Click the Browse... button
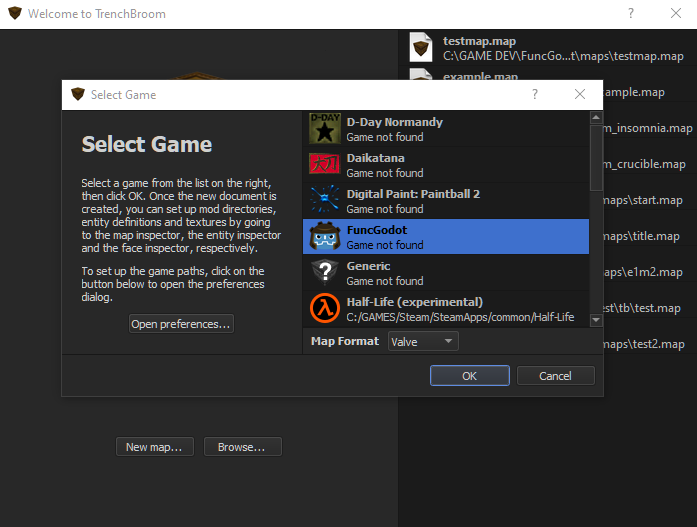This screenshot has width=697, height=527. (242, 447)
